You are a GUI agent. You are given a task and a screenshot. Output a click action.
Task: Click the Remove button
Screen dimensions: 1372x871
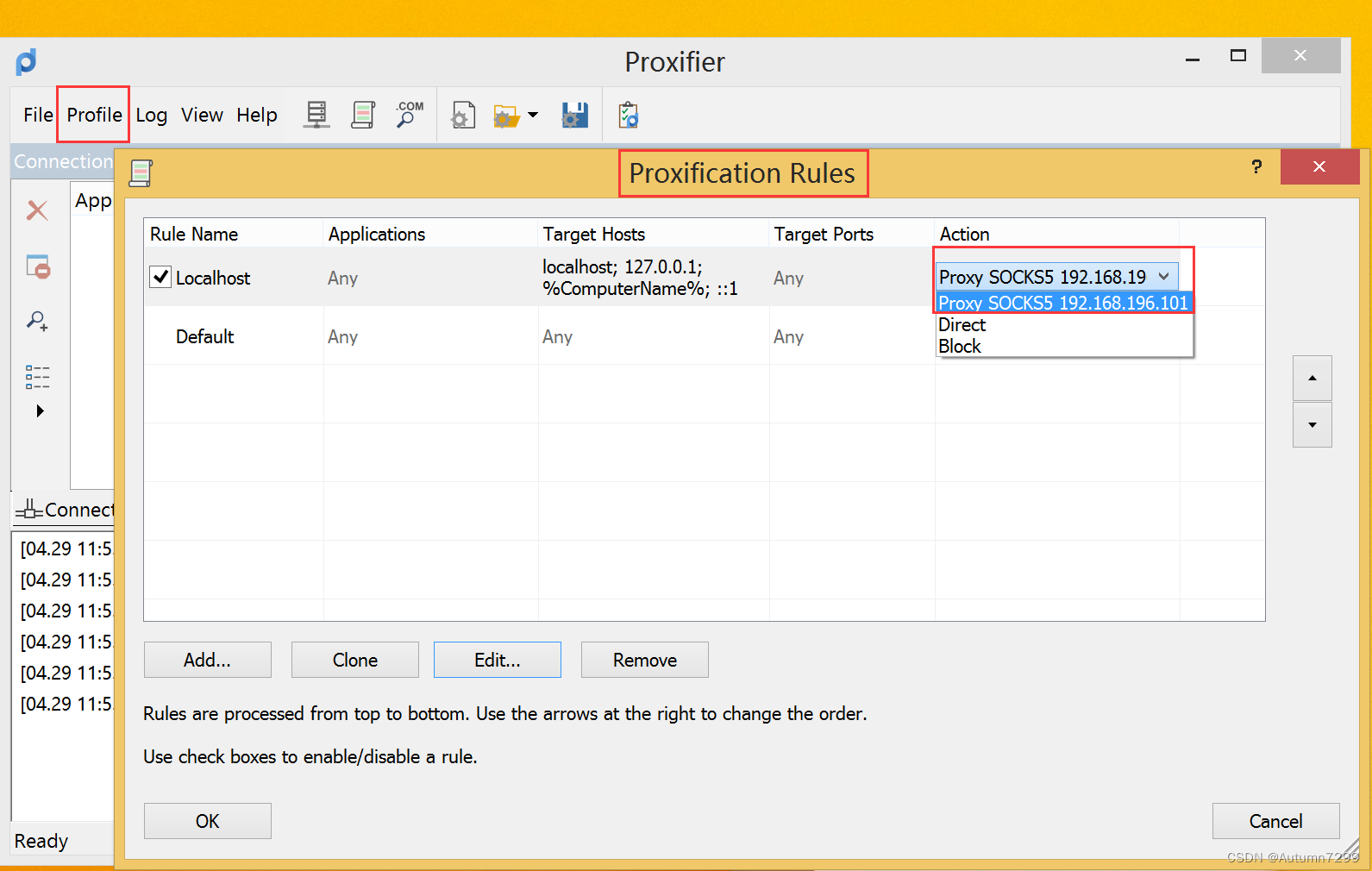click(x=645, y=660)
